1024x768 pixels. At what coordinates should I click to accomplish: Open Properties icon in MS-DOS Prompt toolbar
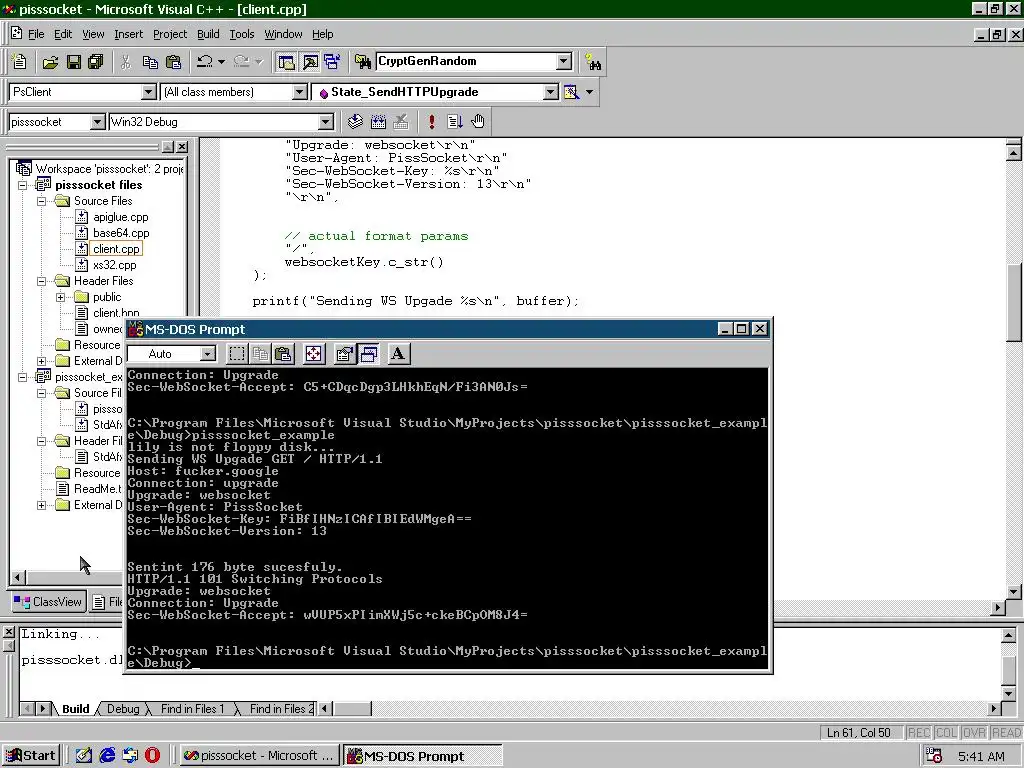pyautogui.click(x=345, y=354)
